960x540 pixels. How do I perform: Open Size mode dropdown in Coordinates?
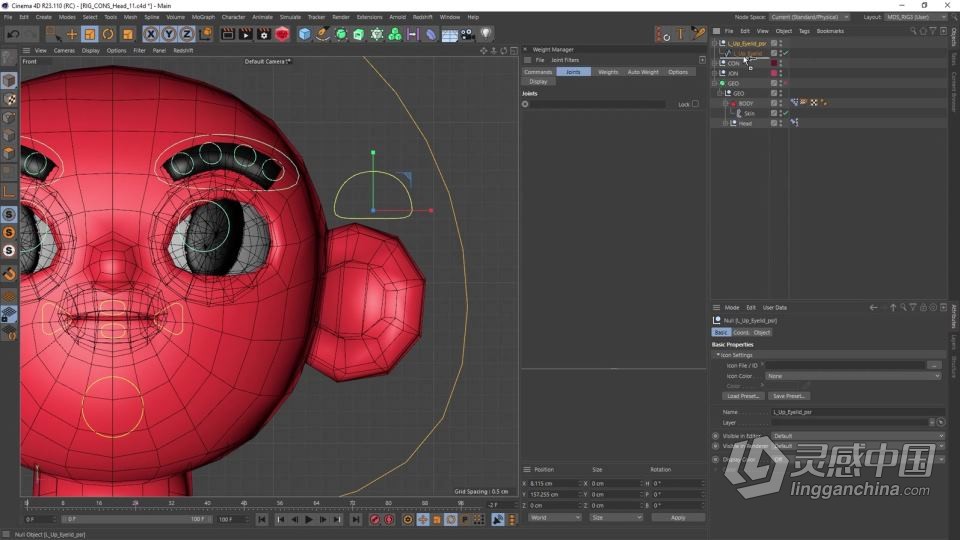[616, 518]
